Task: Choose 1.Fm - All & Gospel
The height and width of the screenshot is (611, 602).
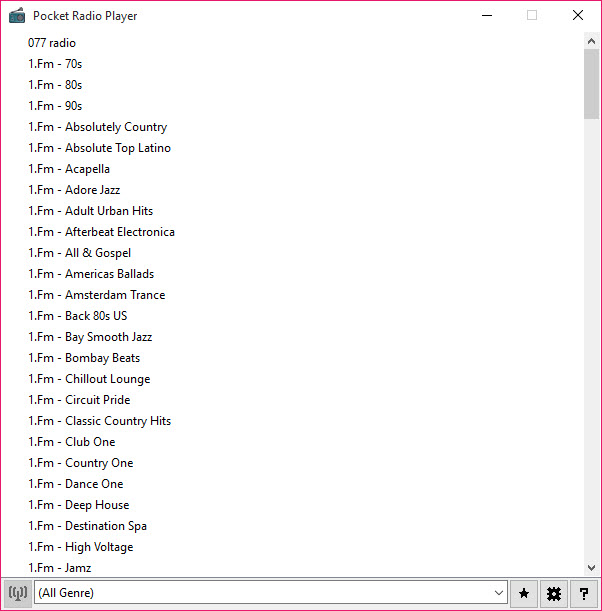Action: (79, 253)
